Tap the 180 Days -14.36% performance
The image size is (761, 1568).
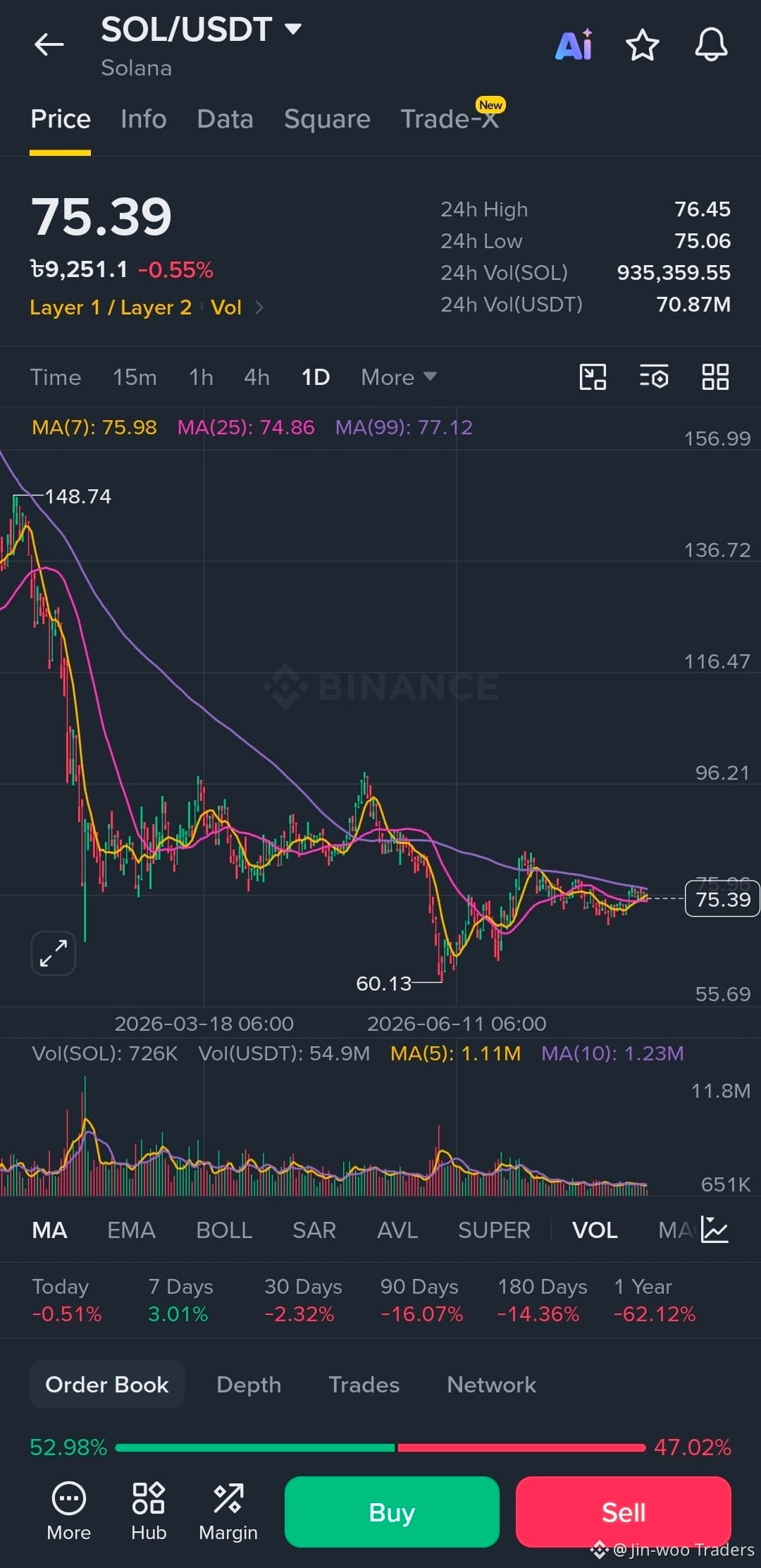542,1300
